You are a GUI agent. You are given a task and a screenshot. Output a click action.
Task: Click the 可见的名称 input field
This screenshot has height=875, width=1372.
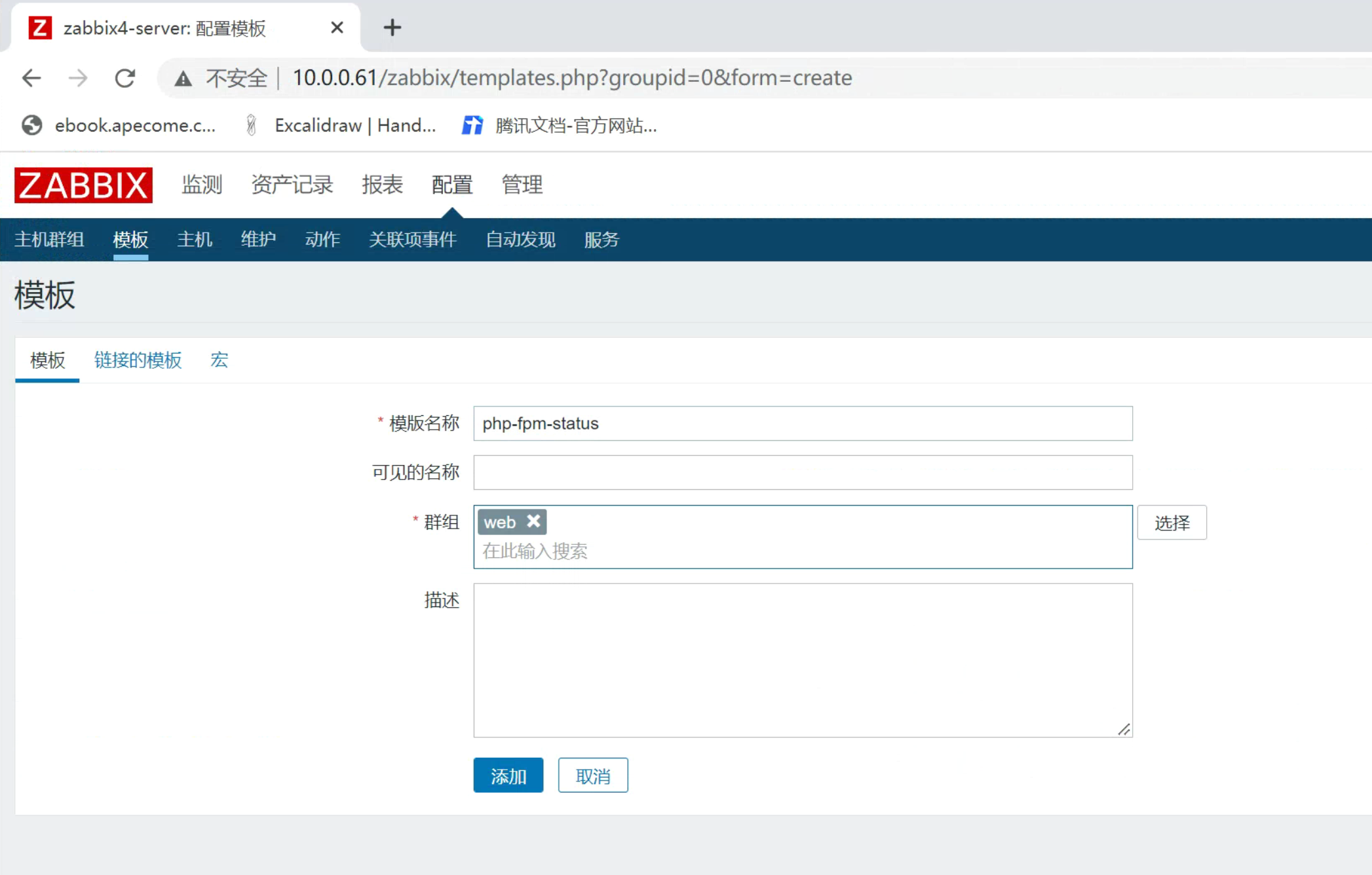(x=802, y=472)
